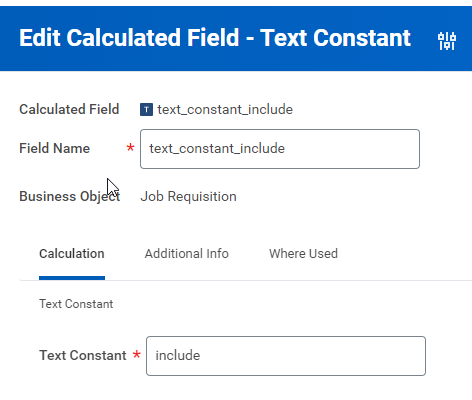Click the red asterisk next to Field Name
472x400 pixels.
(x=130, y=147)
